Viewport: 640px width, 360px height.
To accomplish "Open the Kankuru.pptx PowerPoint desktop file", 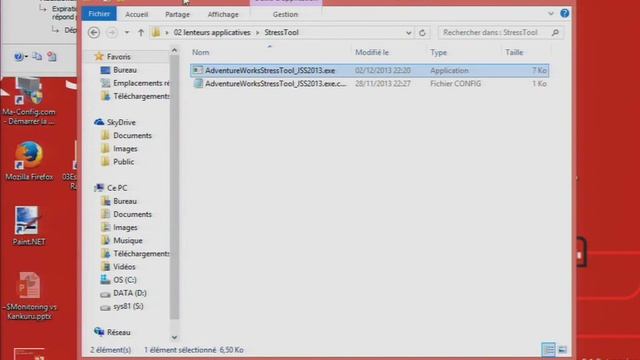I will click(29, 296).
